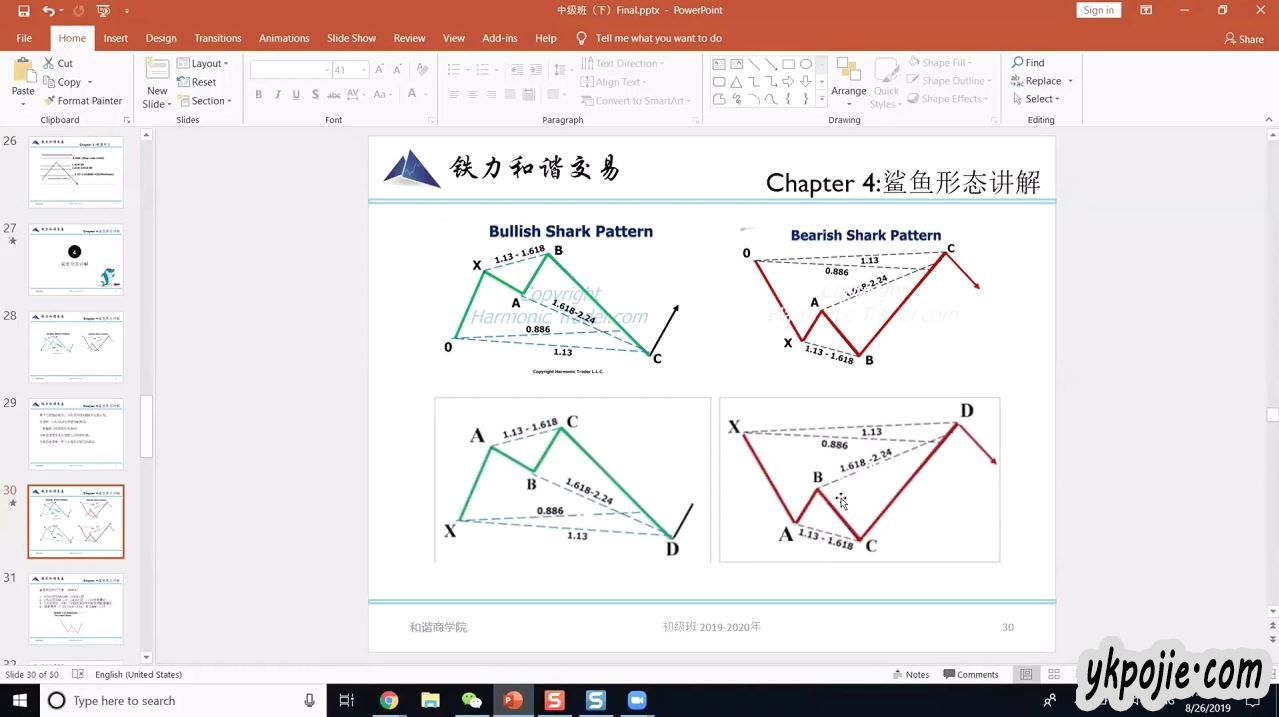
Task: Toggle the Comments pane in status bar
Action: [970, 675]
